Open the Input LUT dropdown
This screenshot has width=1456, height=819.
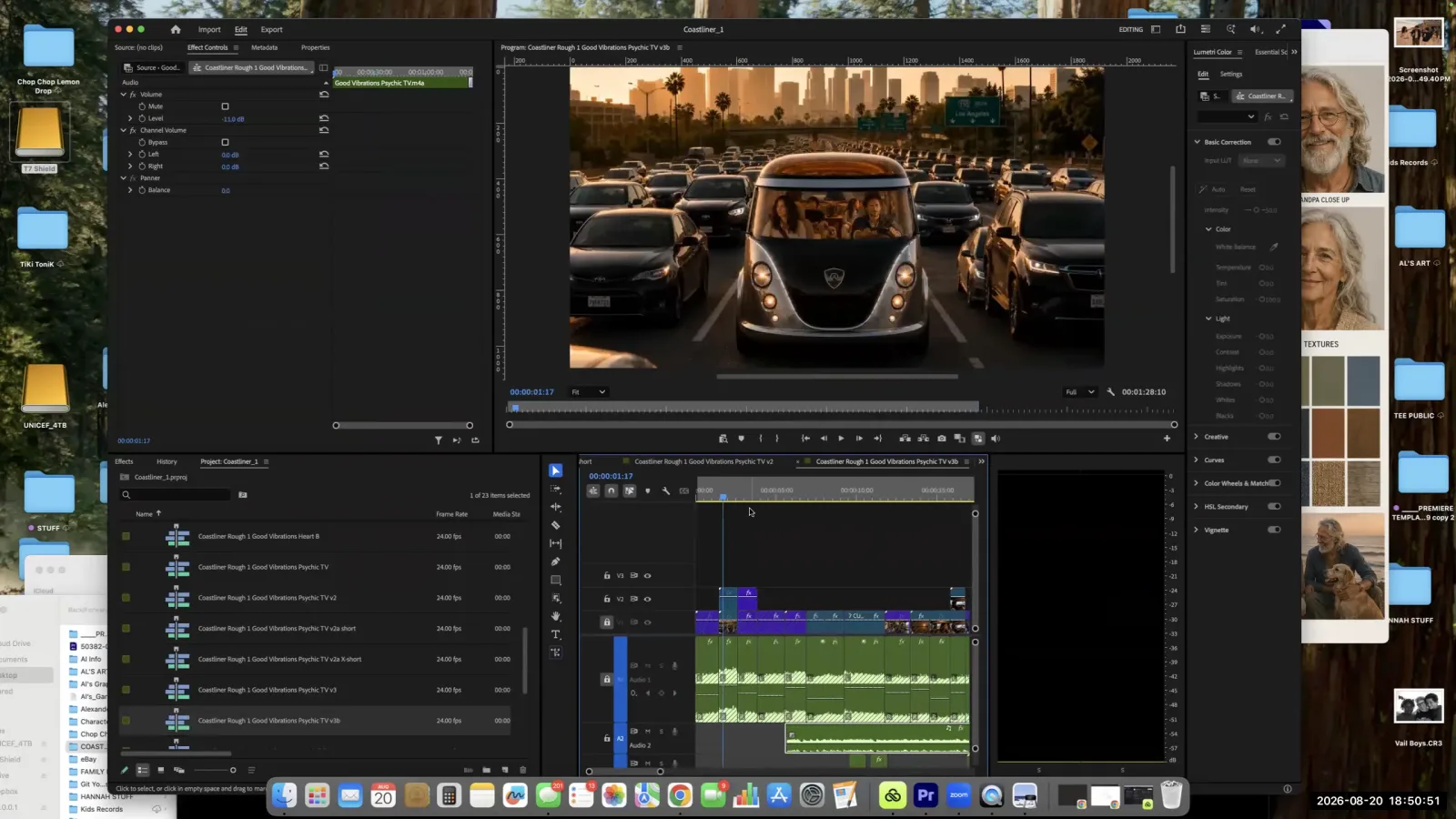click(1261, 161)
